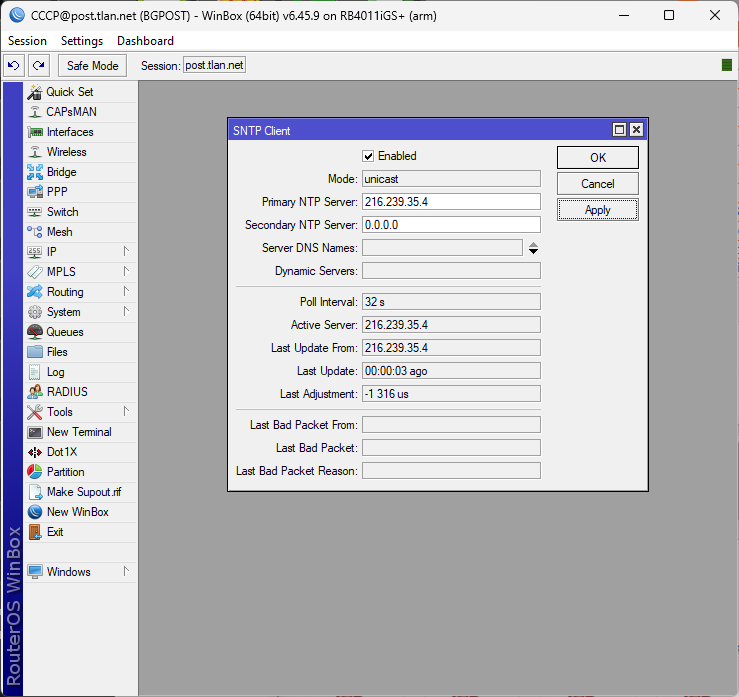739x697 pixels.
Task: Click the redo arrow icon in toolbar
Action: pyautogui.click(x=38, y=65)
